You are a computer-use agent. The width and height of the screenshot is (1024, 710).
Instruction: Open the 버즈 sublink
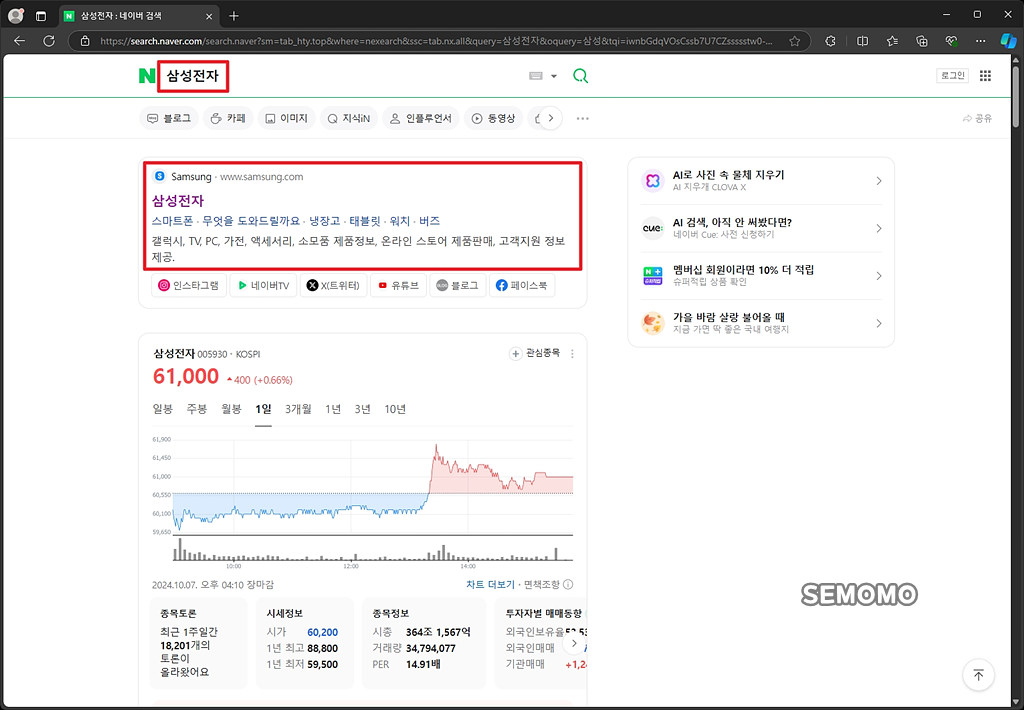point(430,221)
